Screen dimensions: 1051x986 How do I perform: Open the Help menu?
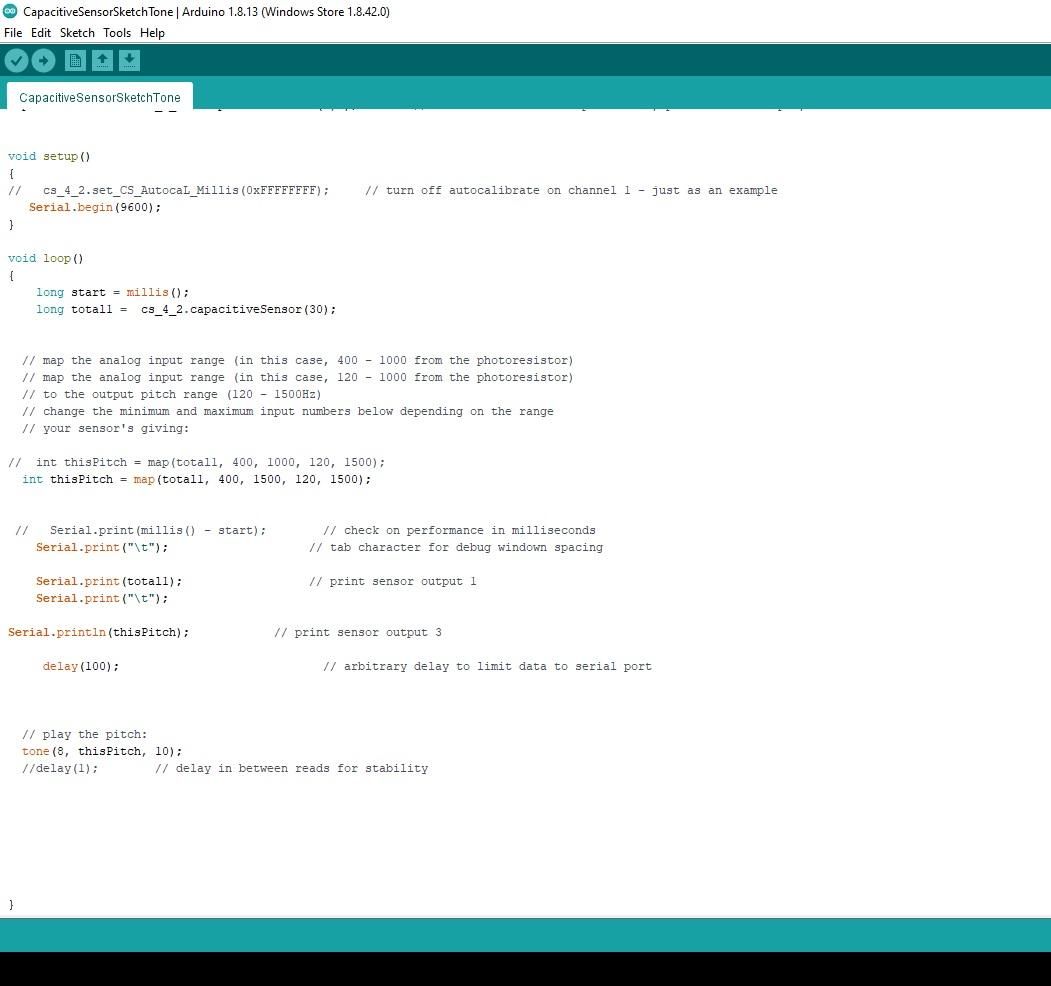[x=152, y=33]
